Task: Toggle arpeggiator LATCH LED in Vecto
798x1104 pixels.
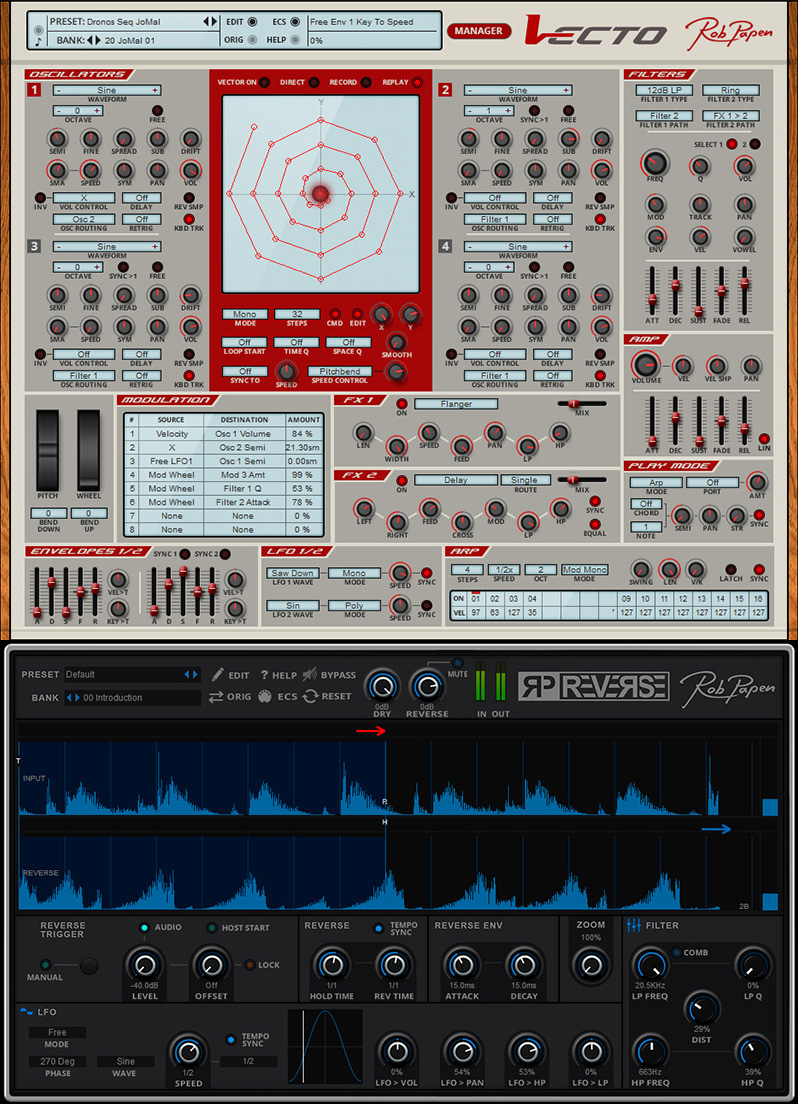Action: [731, 569]
